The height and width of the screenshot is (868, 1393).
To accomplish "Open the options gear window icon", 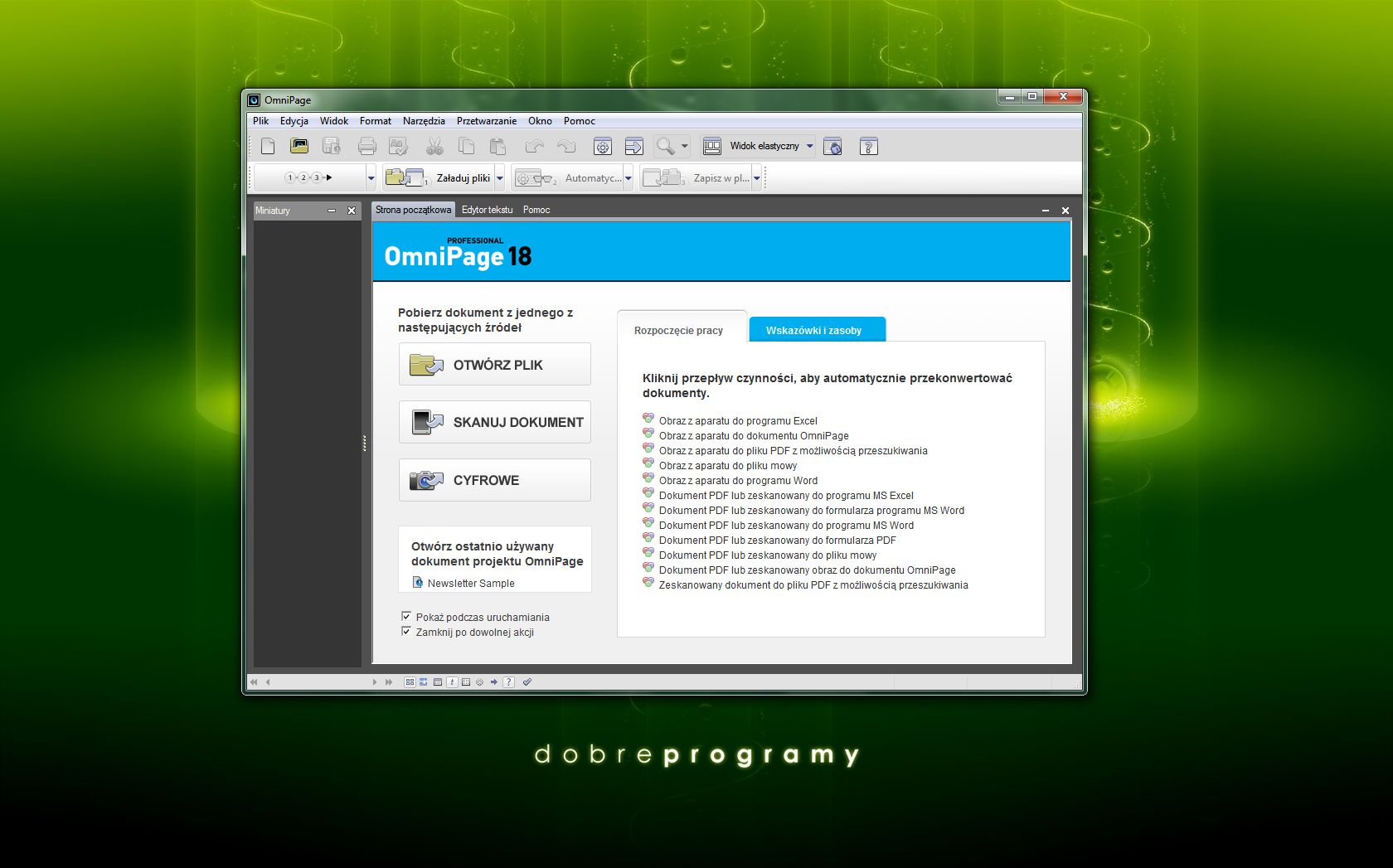I will pyautogui.click(x=603, y=147).
